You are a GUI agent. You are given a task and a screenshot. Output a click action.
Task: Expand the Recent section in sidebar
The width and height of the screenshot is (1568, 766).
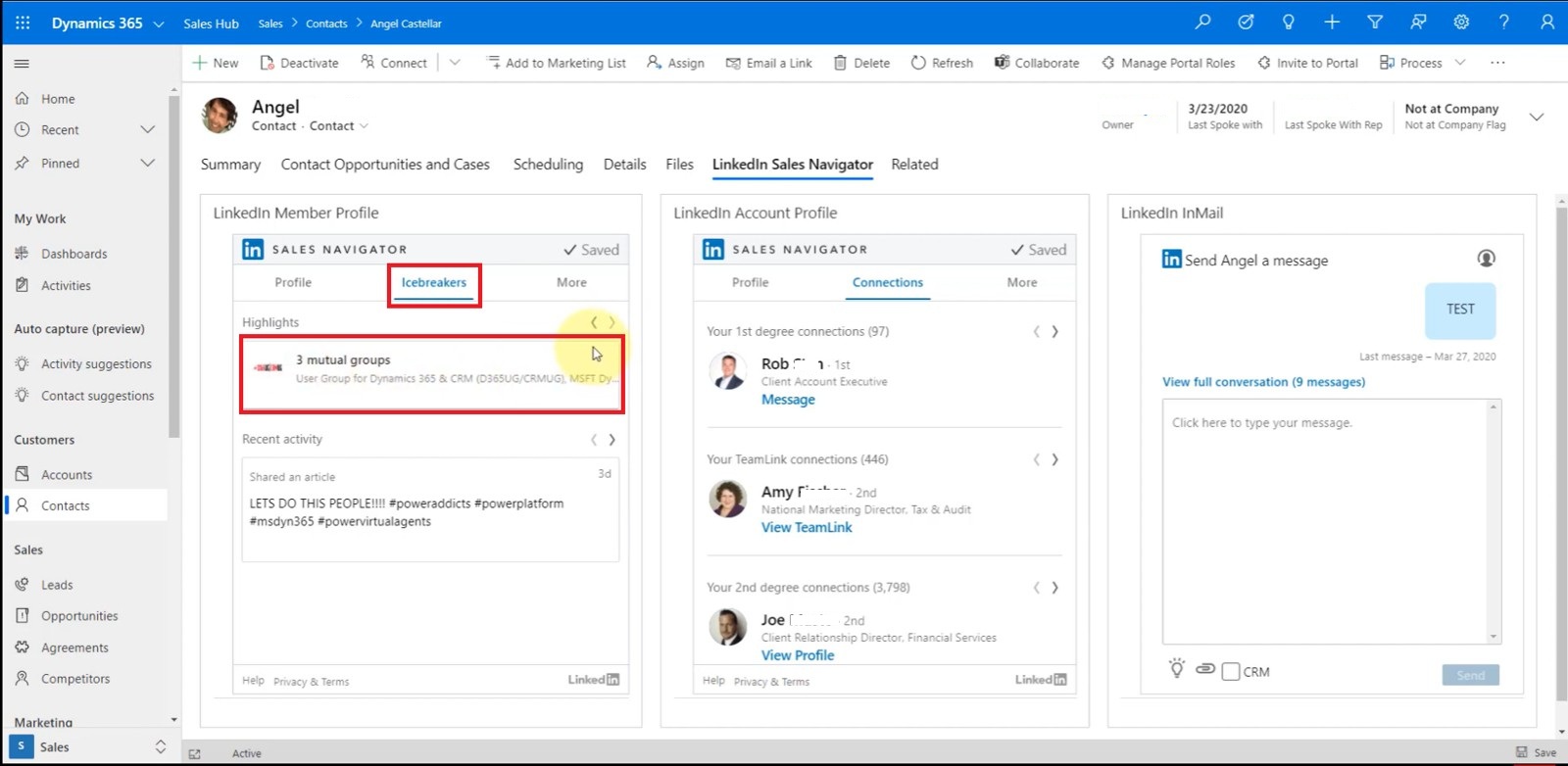[x=148, y=129]
